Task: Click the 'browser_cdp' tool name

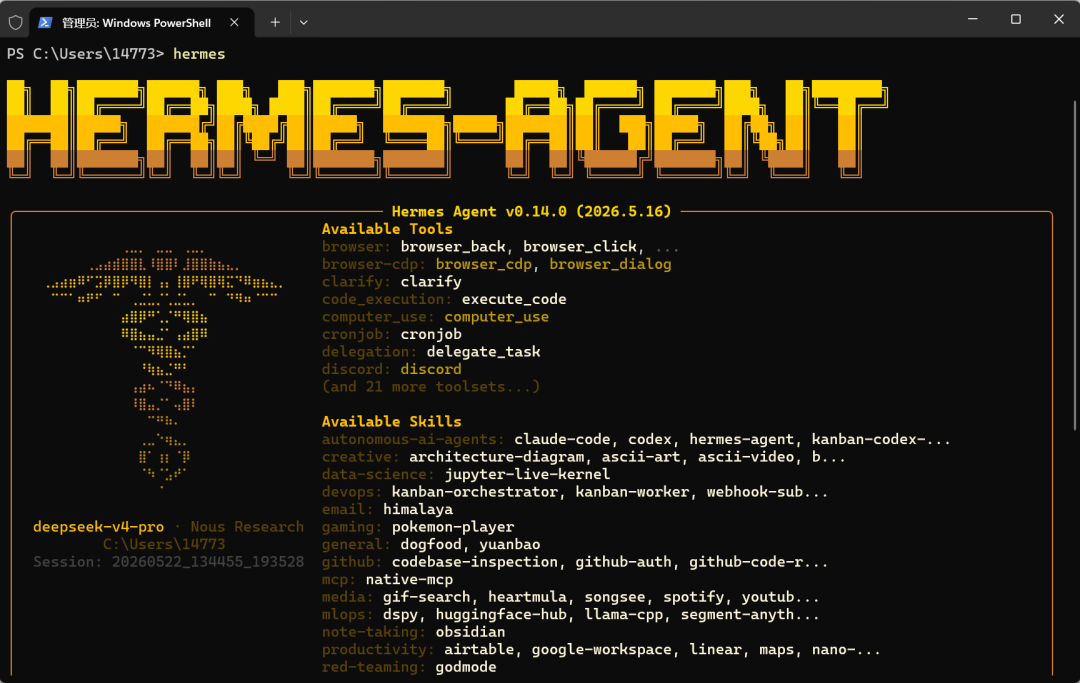Action: point(484,264)
